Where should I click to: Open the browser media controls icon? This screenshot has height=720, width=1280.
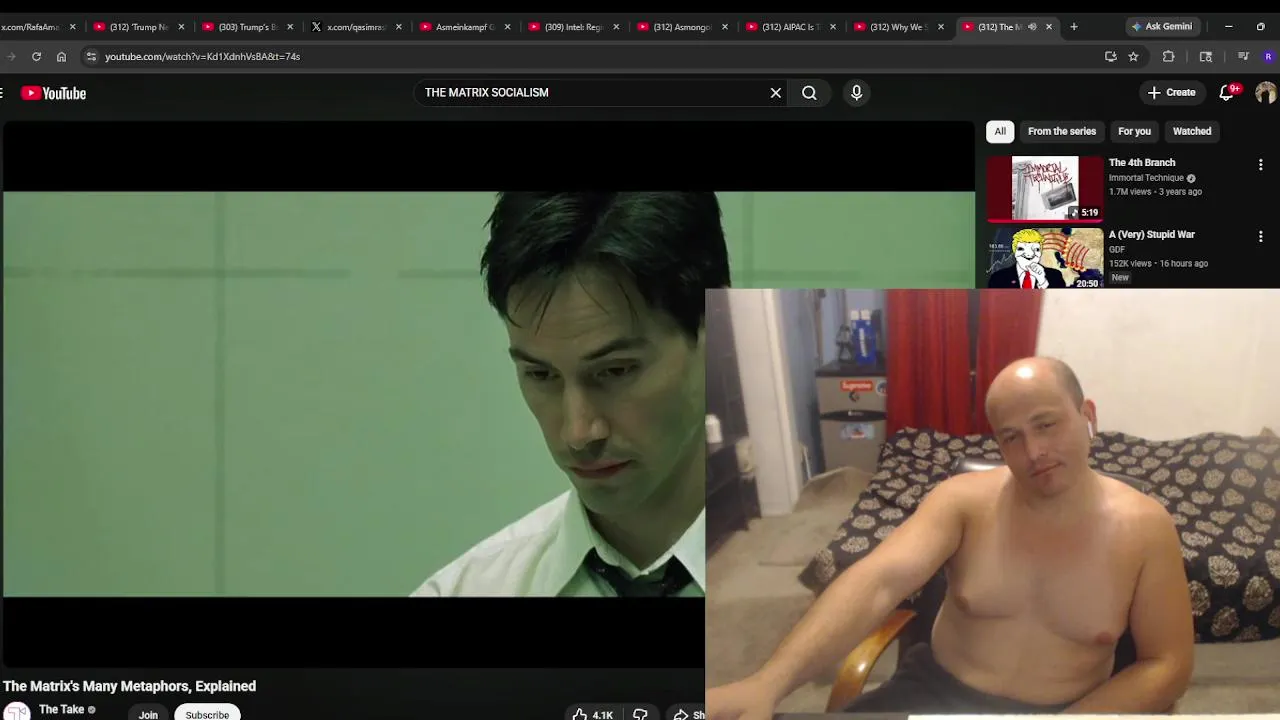point(1243,57)
